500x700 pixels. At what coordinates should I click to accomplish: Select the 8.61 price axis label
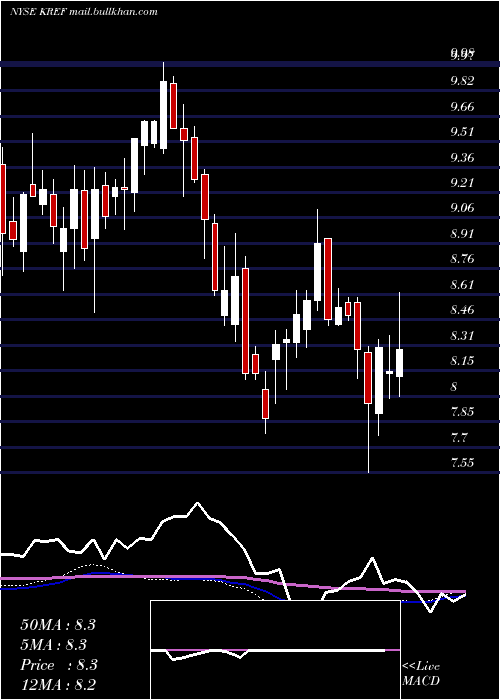462,284
